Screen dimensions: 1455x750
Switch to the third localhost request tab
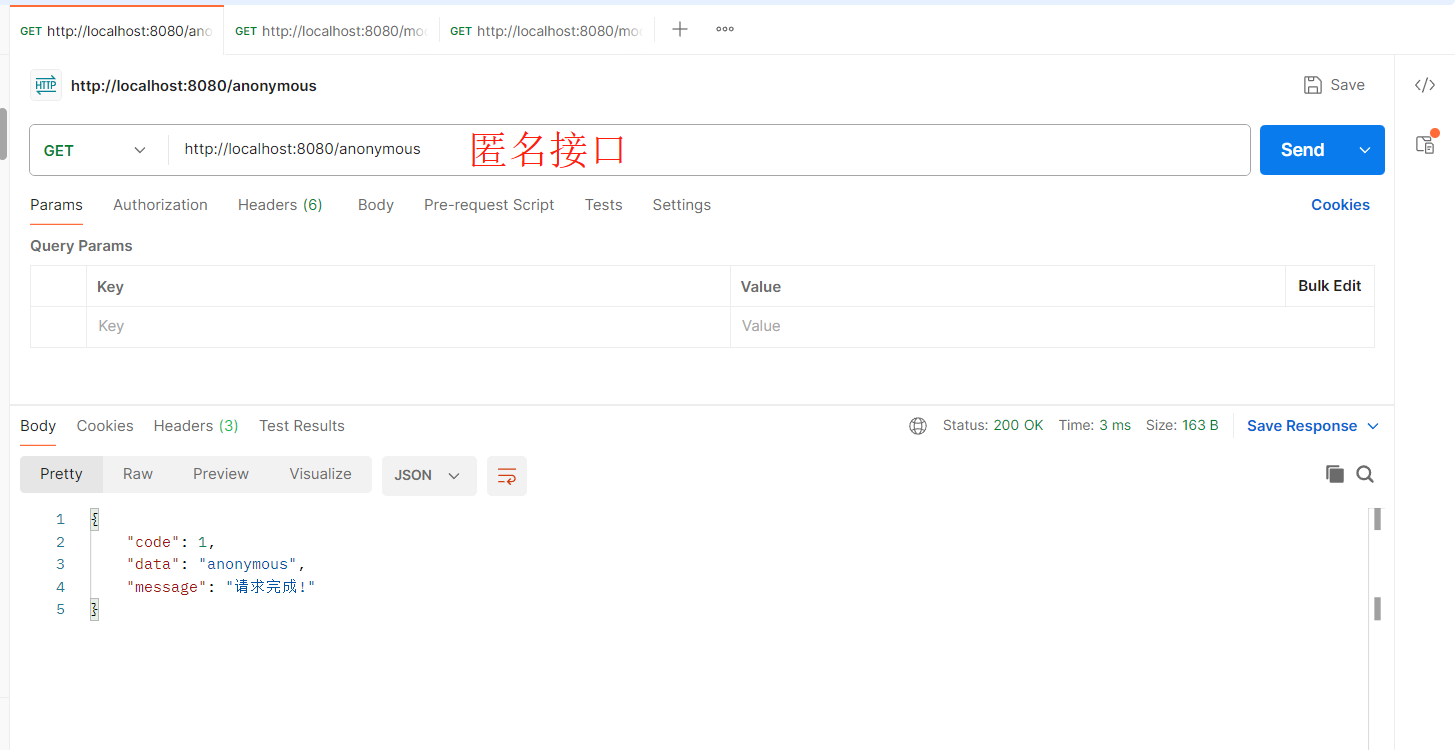[546, 31]
